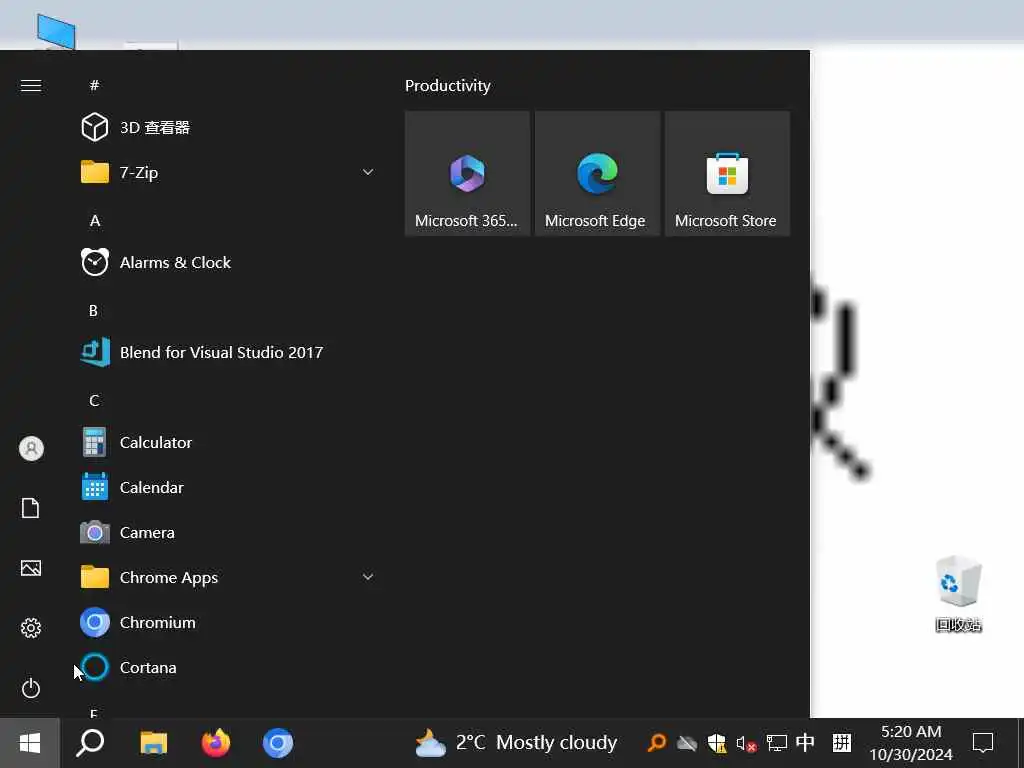
Task: Start the Camera app
Action: [x=228, y=533]
